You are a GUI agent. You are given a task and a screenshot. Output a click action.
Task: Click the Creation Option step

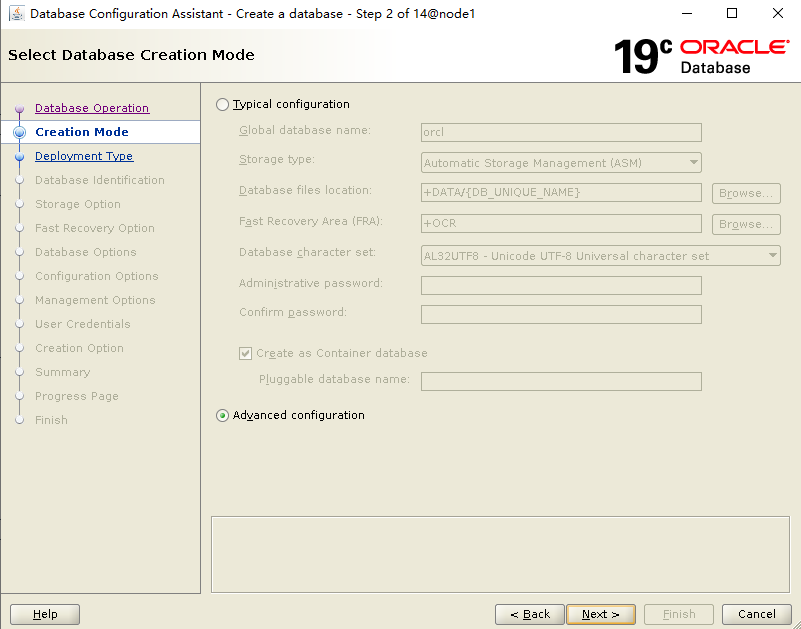[x=79, y=348]
